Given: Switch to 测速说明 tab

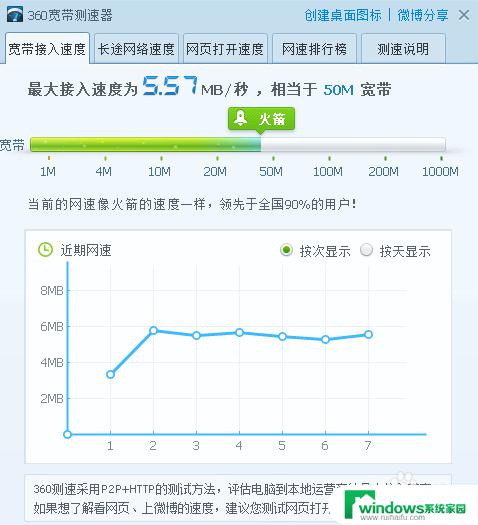Looking at the screenshot, I should click(x=403, y=49).
